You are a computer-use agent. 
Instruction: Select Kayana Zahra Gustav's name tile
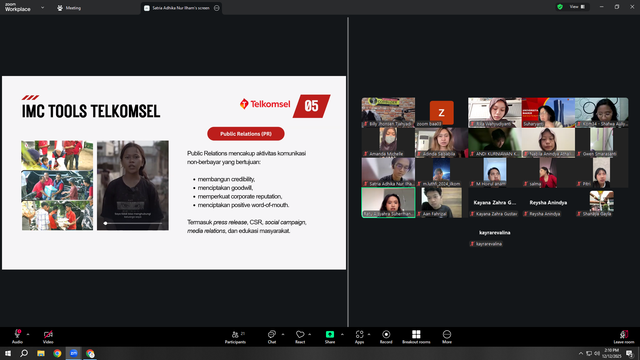coord(495,203)
